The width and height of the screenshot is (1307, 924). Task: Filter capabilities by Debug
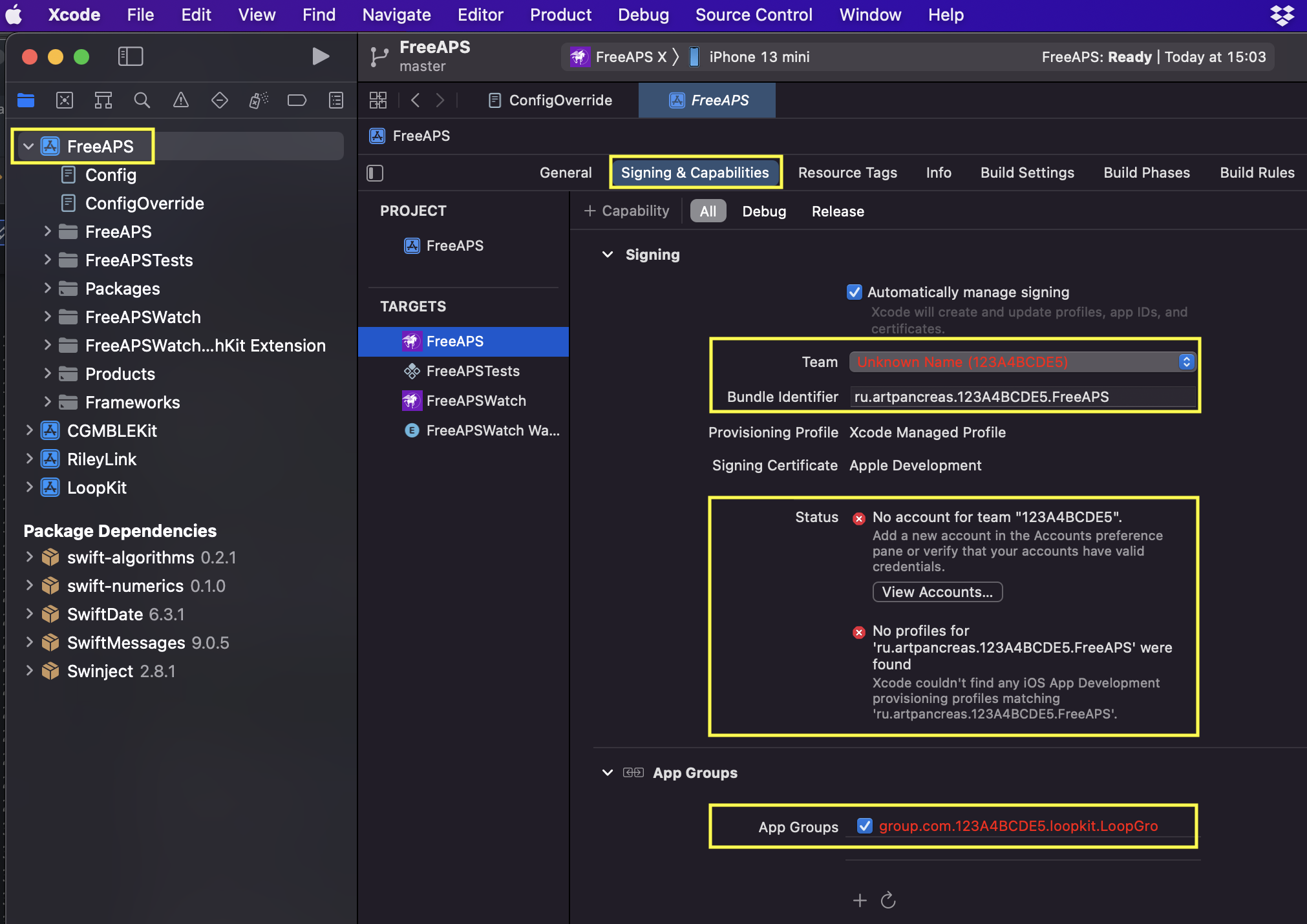pos(764,211)
